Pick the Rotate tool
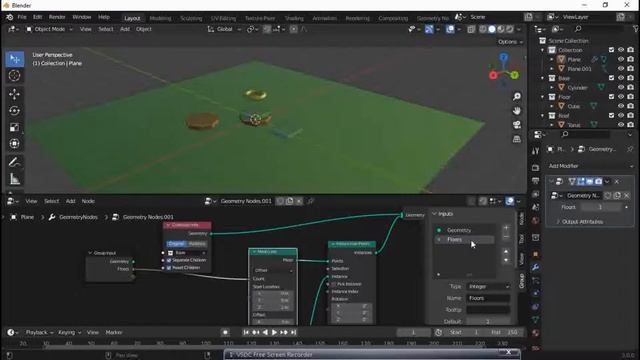Screen dimensions: 640x360 (15, 111)
